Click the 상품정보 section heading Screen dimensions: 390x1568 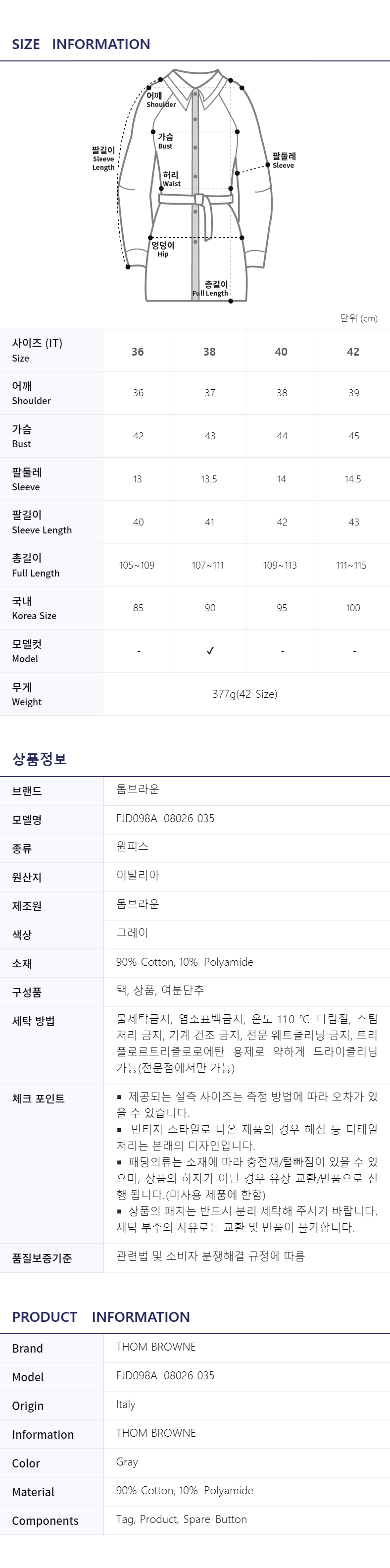click(x=39, y=758)
